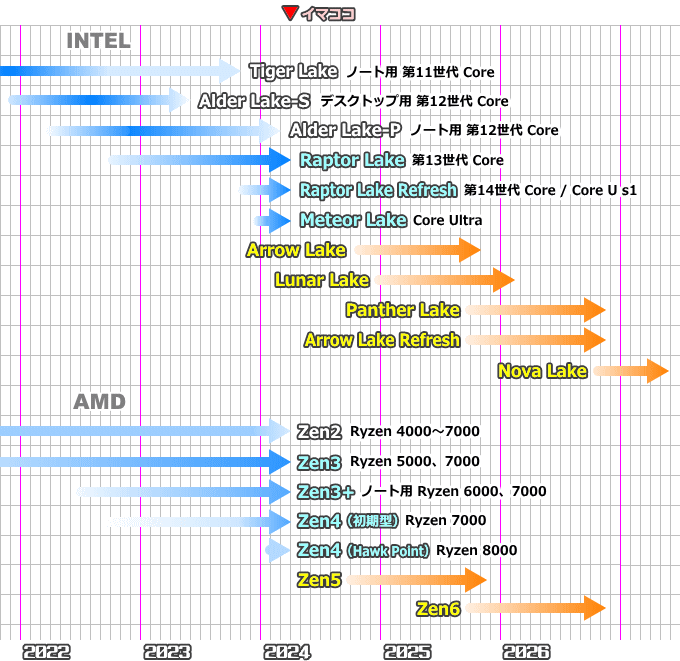Click the blue arrow left of Raptor Lake
The width and height of the screenshot is (680, 661).
(x=199, y=160)
